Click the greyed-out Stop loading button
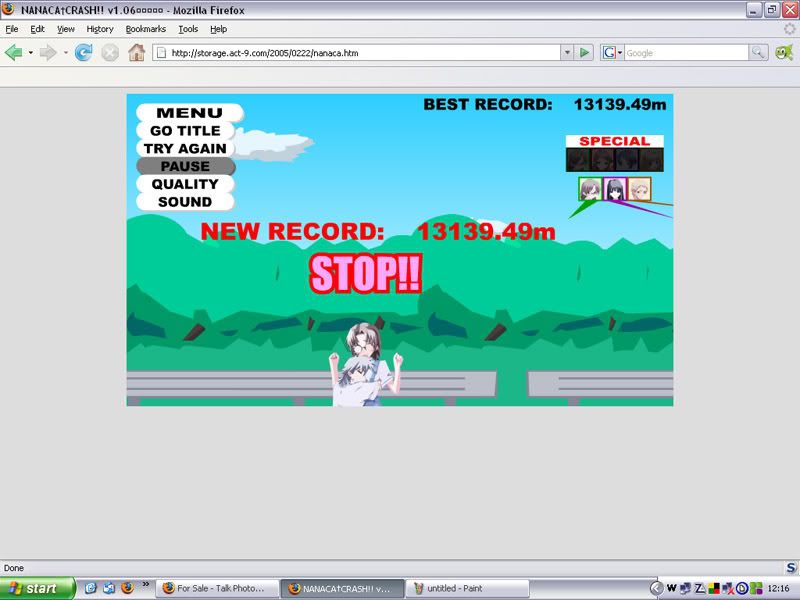The width and height of the screenshot is (800, 600). [110, 53]
